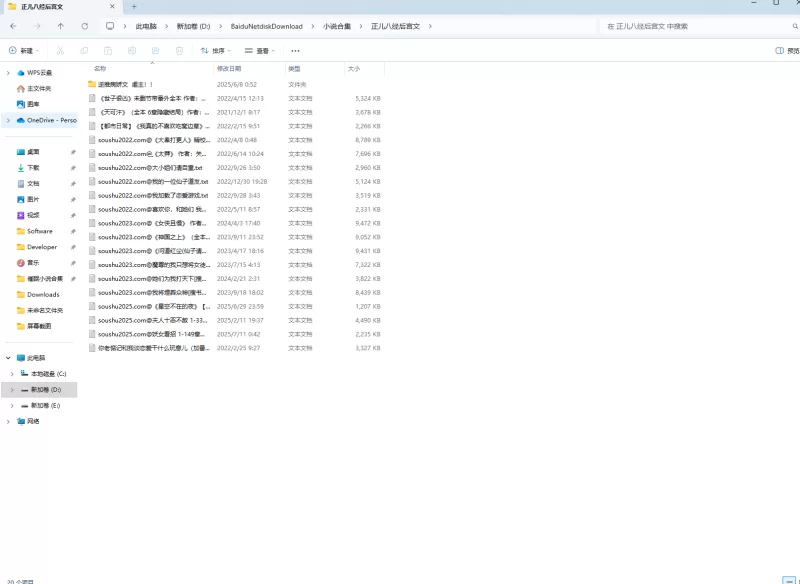
Task: Select file modified 2022/12/30 19:28
Action: coord(235,182)
